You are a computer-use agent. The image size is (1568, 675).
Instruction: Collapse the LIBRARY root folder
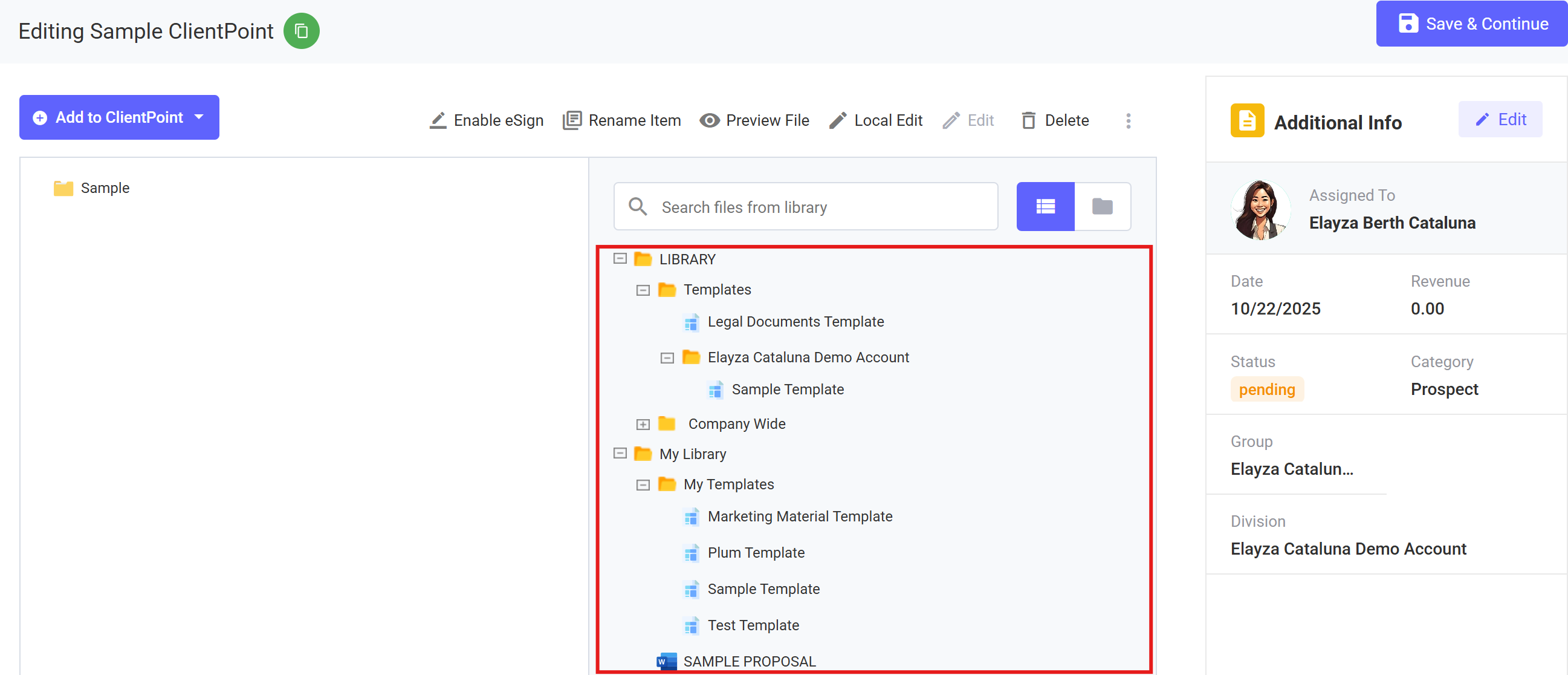point(620,259)
